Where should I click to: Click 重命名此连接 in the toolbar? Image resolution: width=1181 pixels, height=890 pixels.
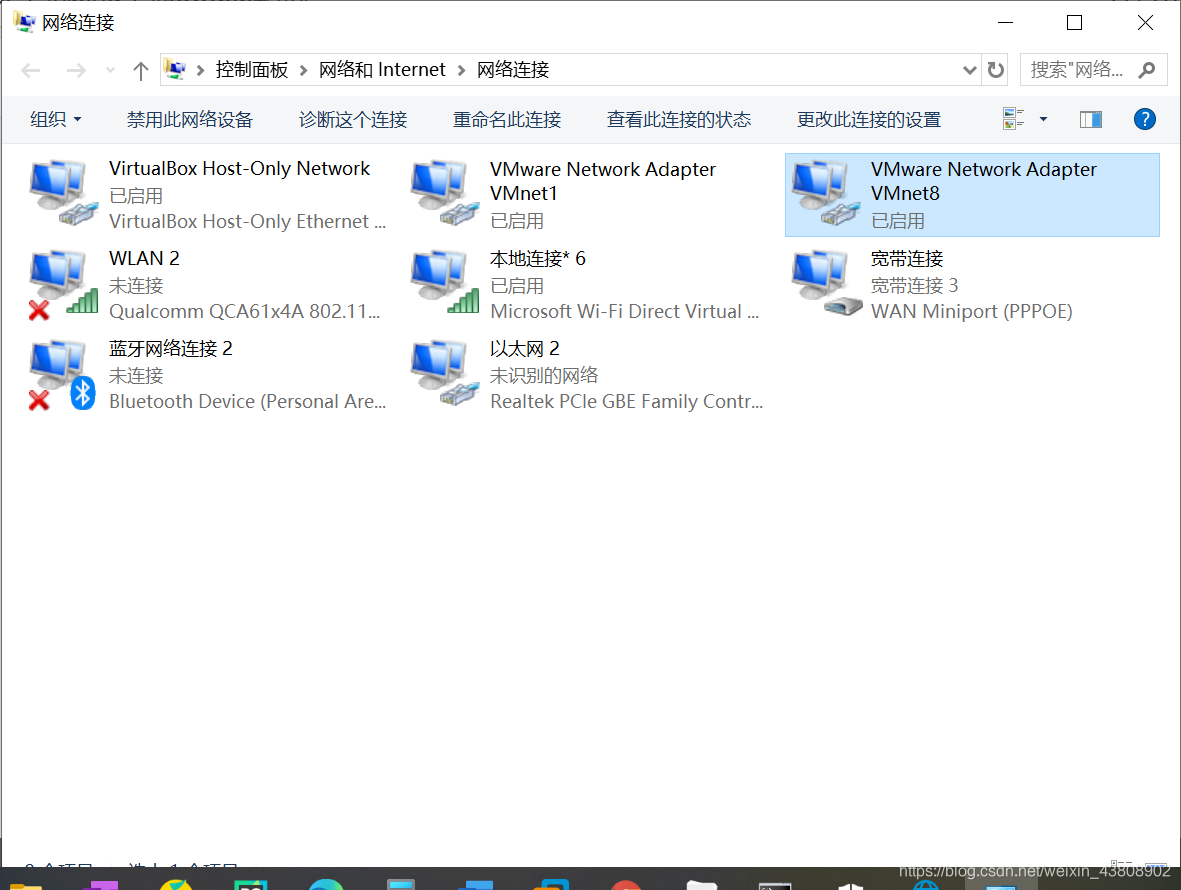tap(507, 119)
